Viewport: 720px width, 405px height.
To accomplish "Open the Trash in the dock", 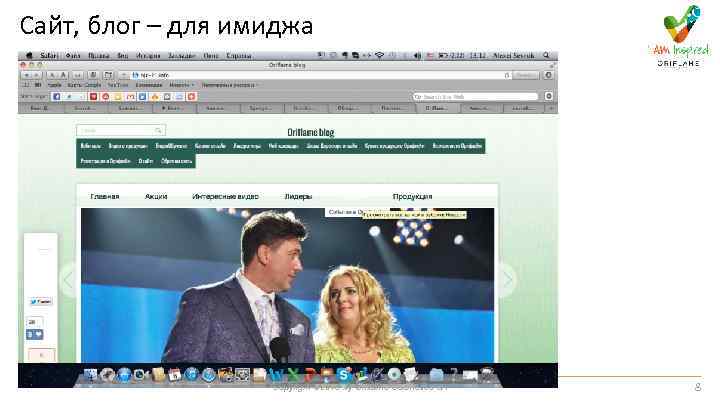I will point(487,375).
